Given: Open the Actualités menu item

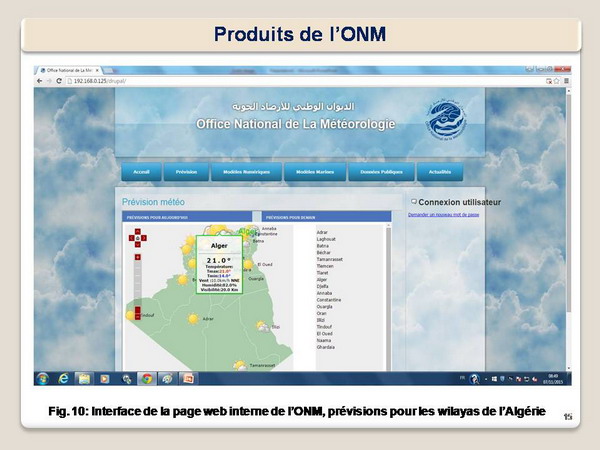Looking at the screenshot, I should tap(440, 172).
